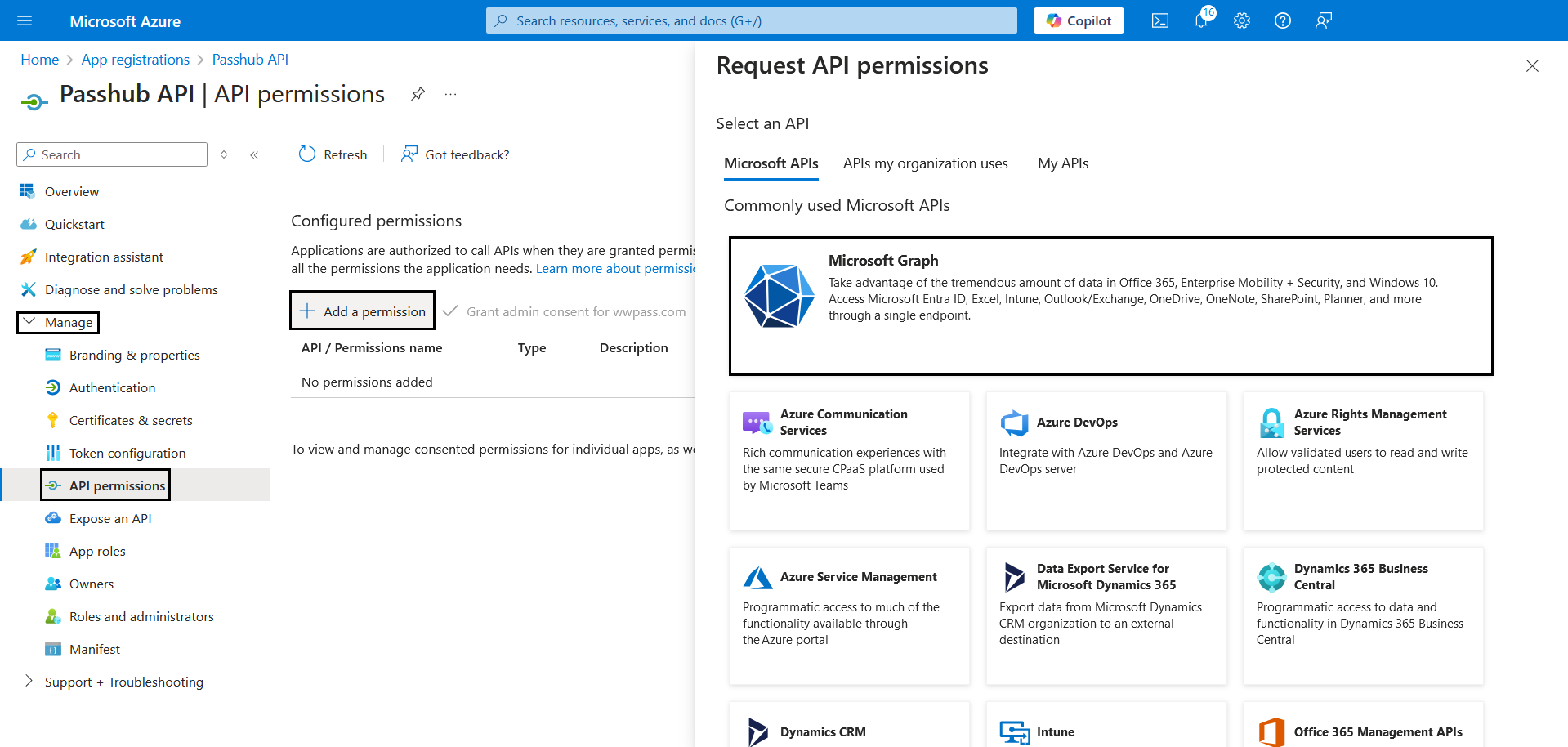Open notifications bell icon
1568x747 pixels.
(x=1201, y=20)
